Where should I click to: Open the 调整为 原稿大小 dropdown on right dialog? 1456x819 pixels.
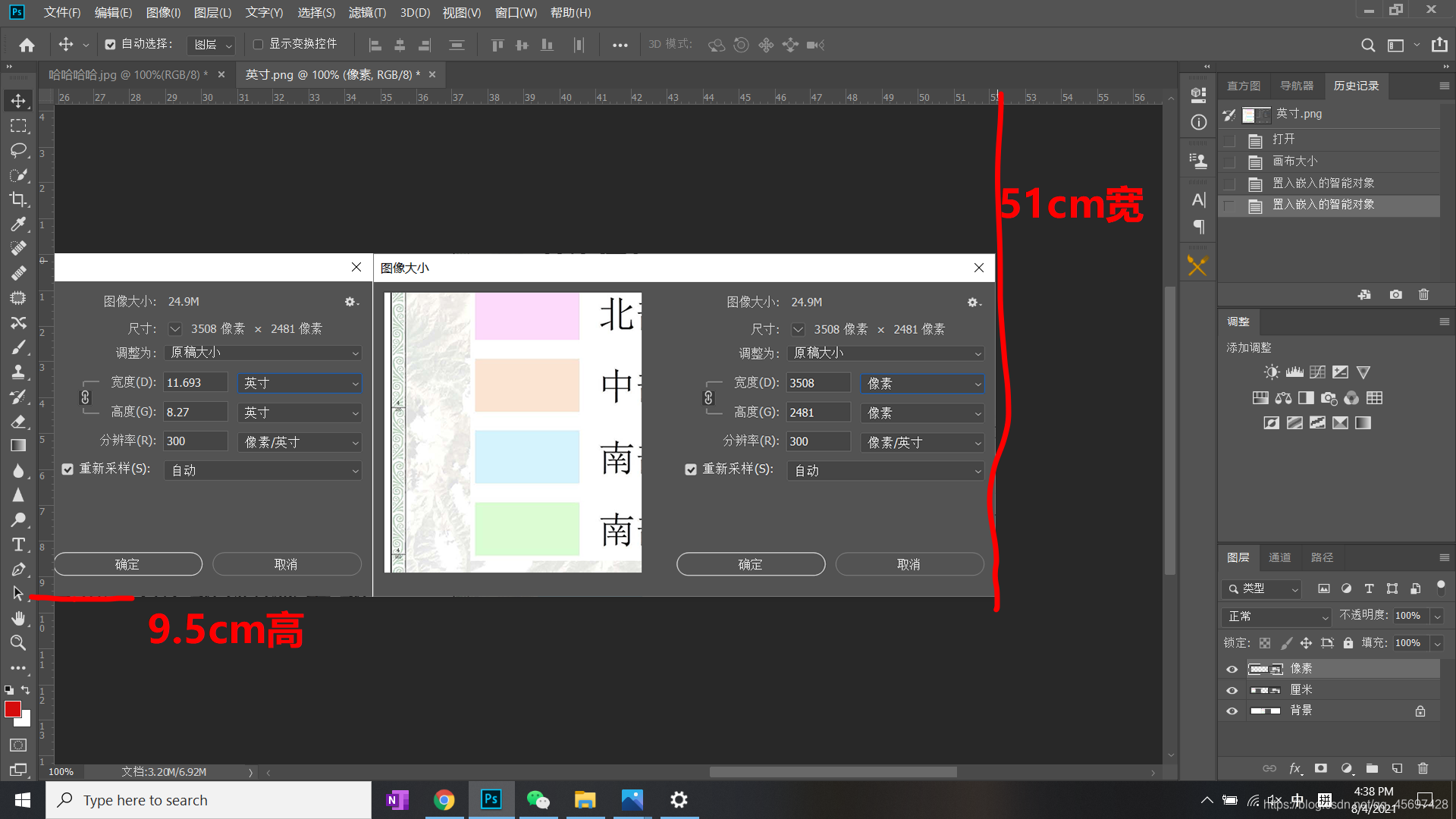tap(886, 353)
